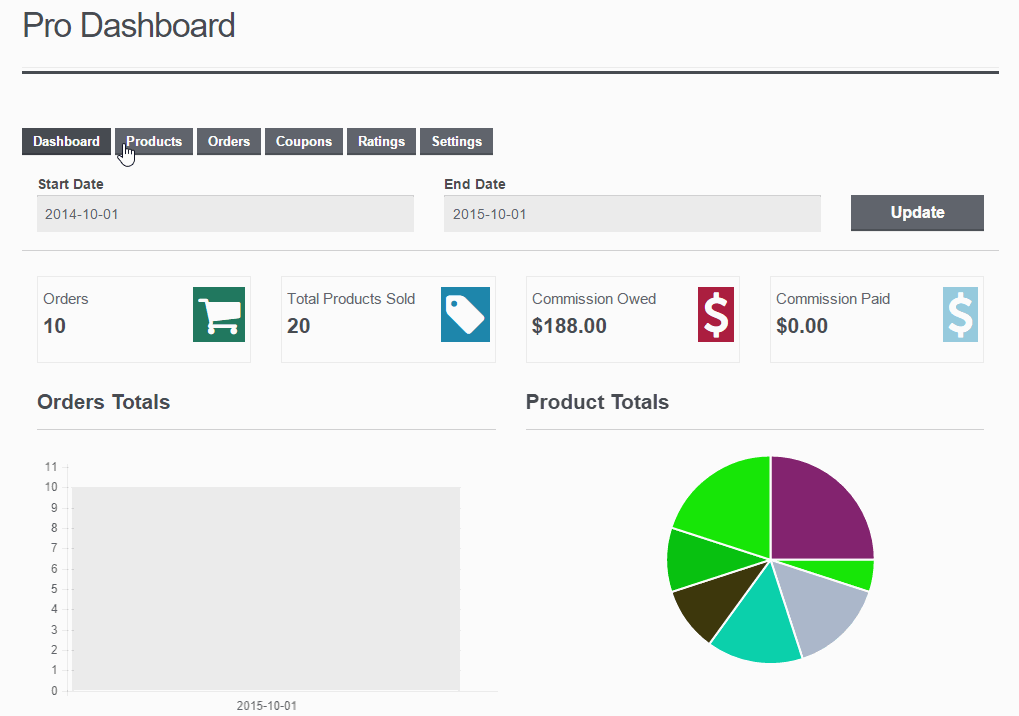The width and height of the screenshot is (1019, 716).
Task: Click the Orders count value 10
Action: tap(55, 326)
